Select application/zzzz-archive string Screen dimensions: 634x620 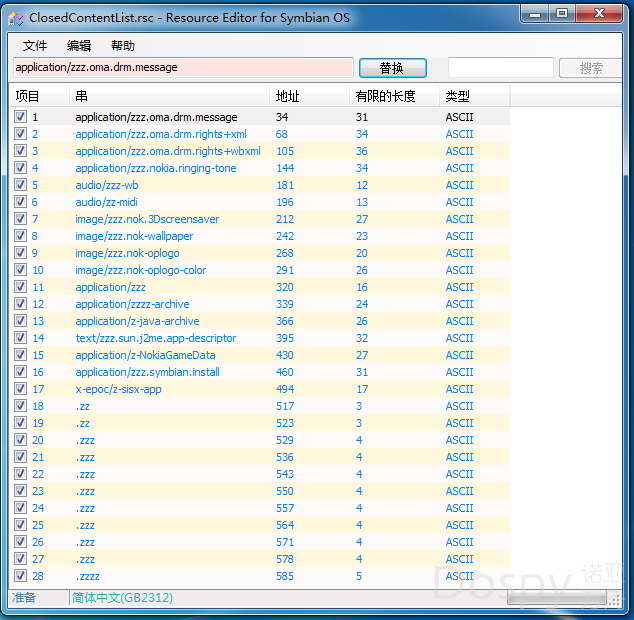pyautogui.click(x=132, y=304)
